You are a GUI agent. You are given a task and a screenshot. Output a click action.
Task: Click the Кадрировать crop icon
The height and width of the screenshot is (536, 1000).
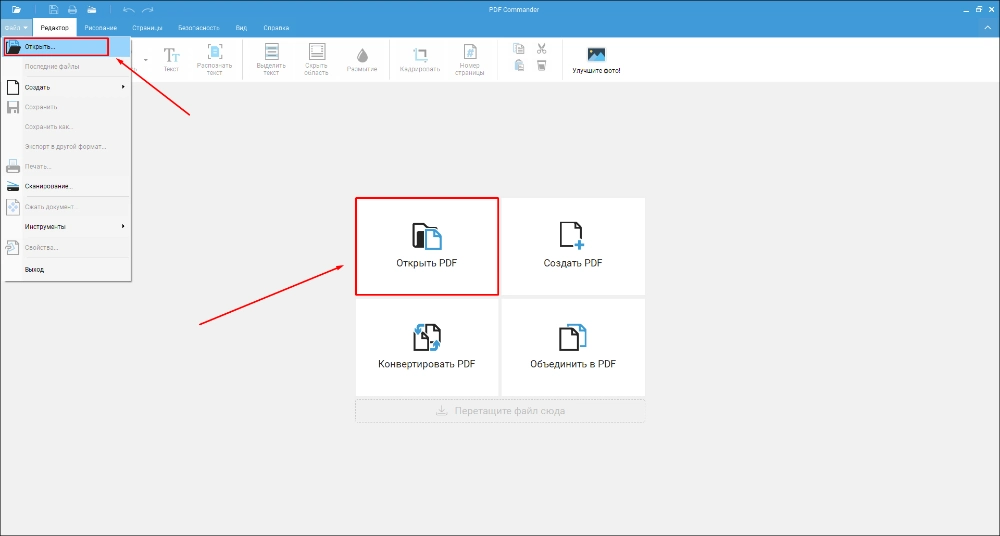420,55
